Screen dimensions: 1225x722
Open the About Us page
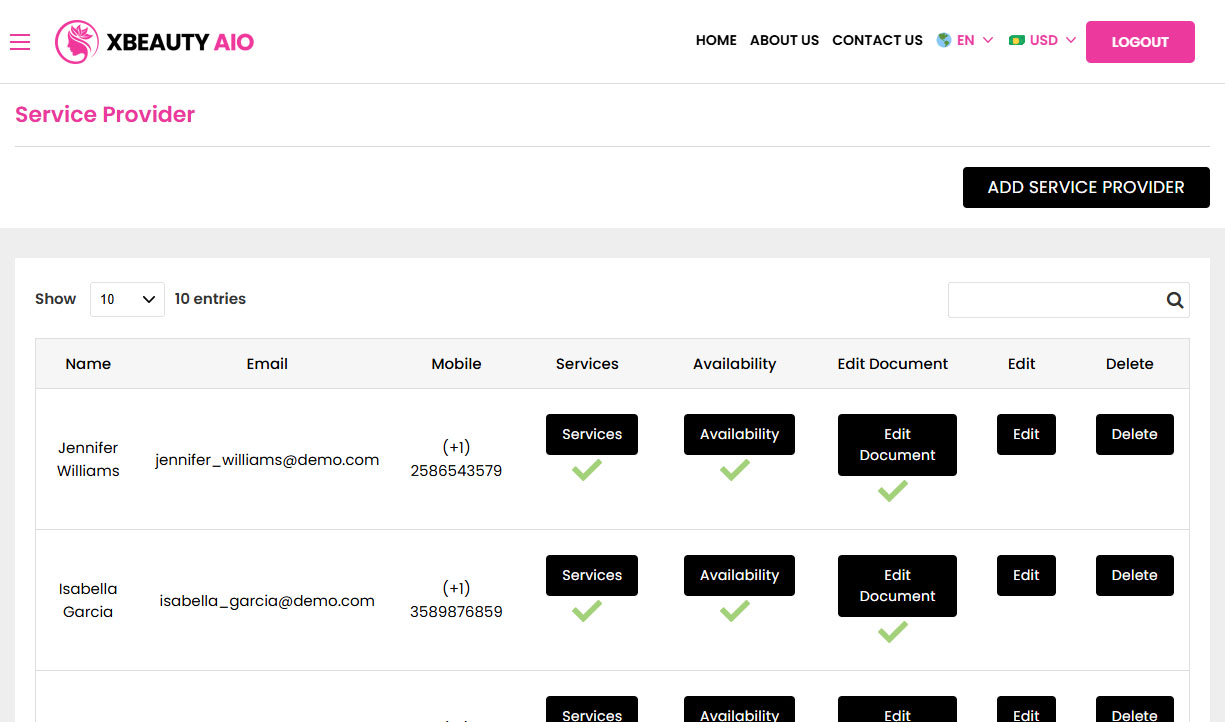[784, 40]
